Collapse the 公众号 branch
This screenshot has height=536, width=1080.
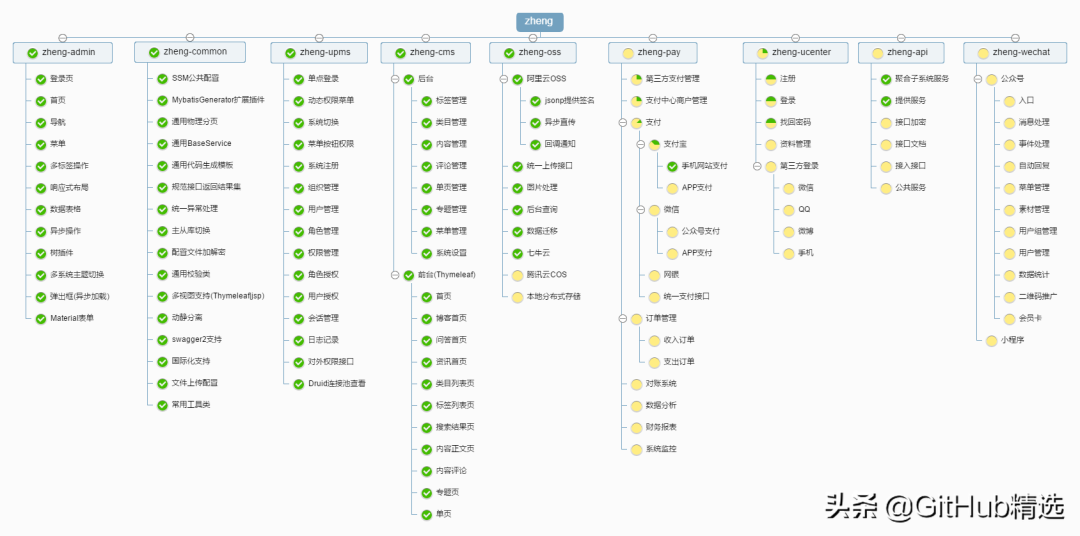tap(977, 79)
